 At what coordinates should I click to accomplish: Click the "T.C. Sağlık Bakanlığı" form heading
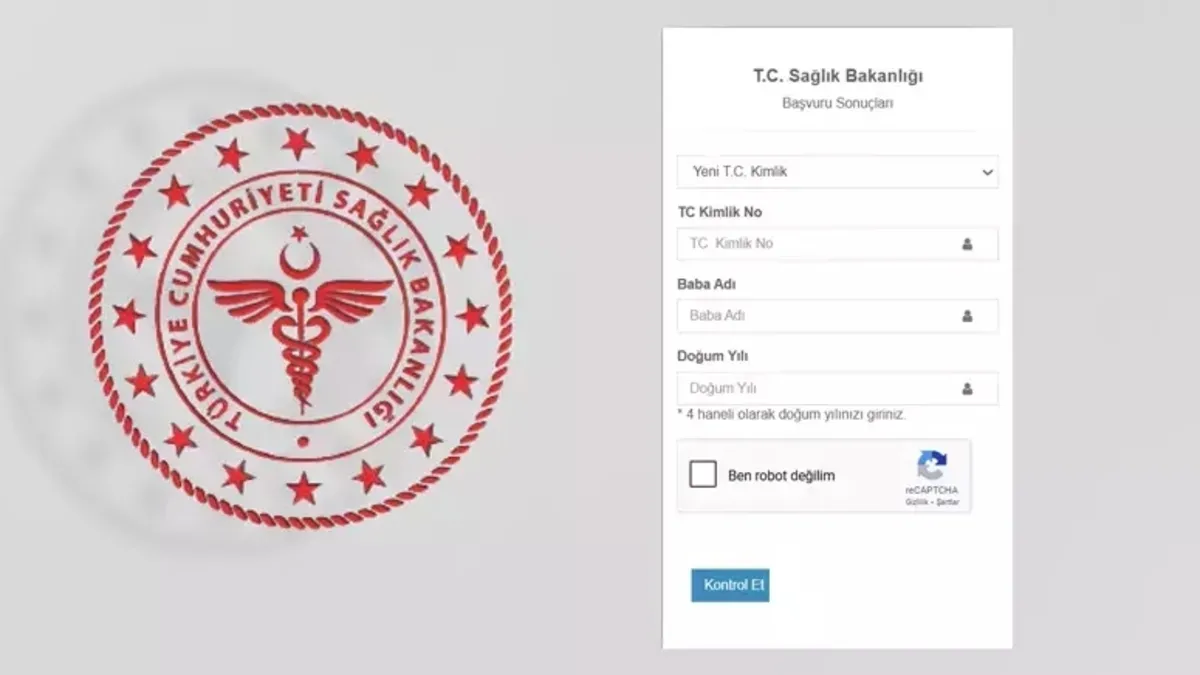point(837,76)
